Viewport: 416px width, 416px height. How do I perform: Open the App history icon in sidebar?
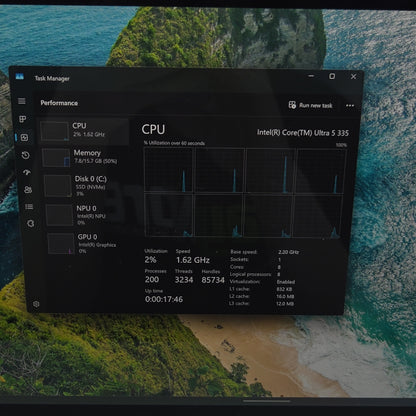[x=26, y=155]
